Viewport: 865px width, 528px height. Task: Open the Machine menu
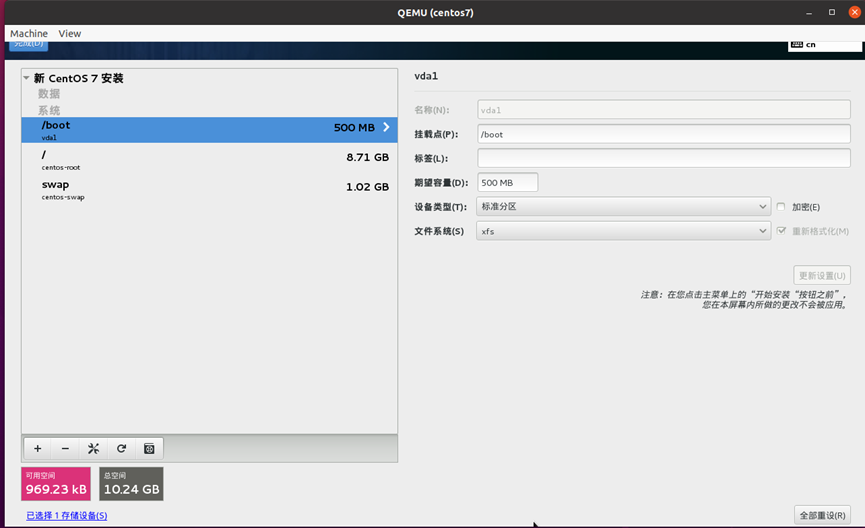coord(29,34)
